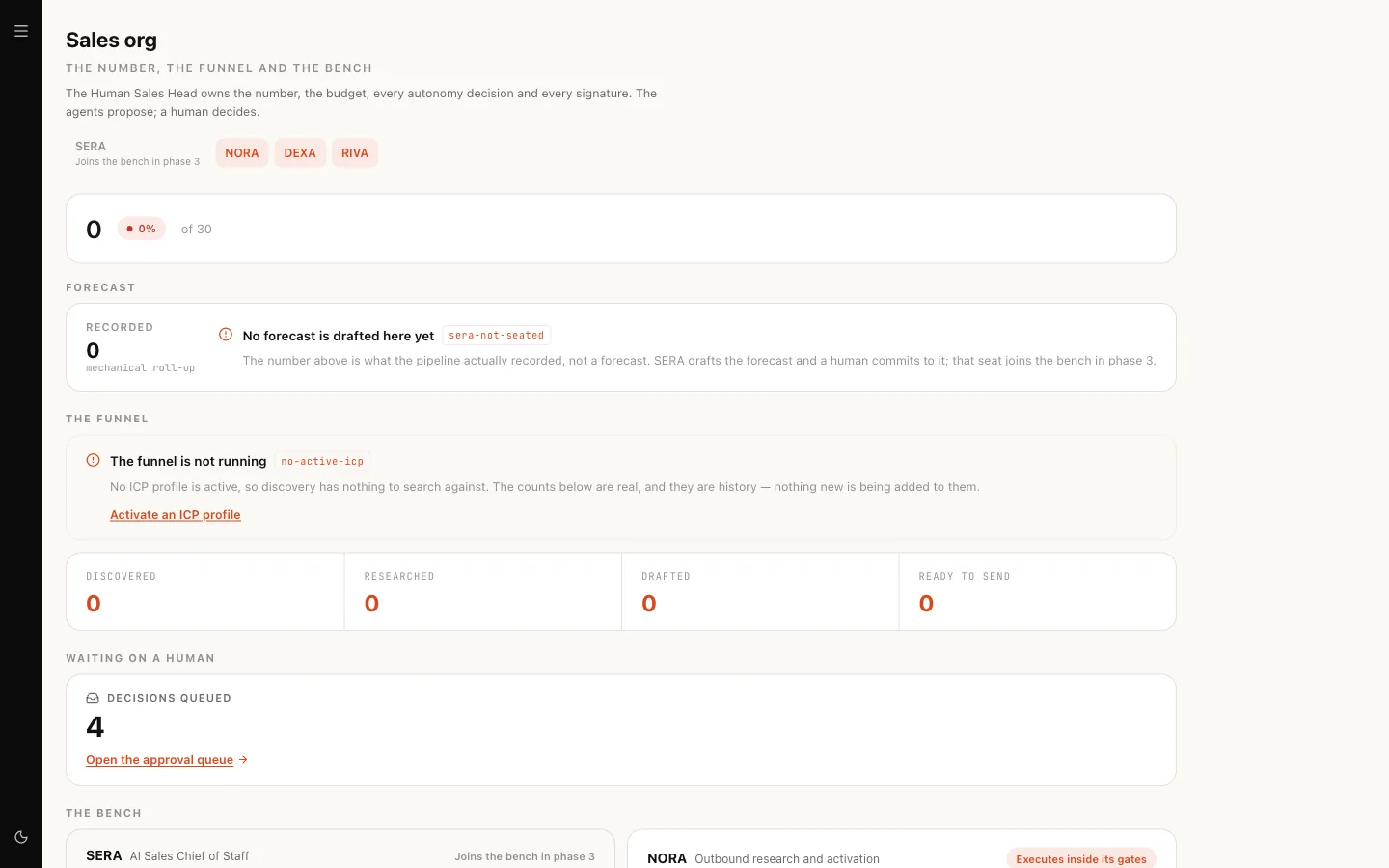Click the mechanical roll-up caption
This screenshot has width=1389, height=868.
[141, 368]
